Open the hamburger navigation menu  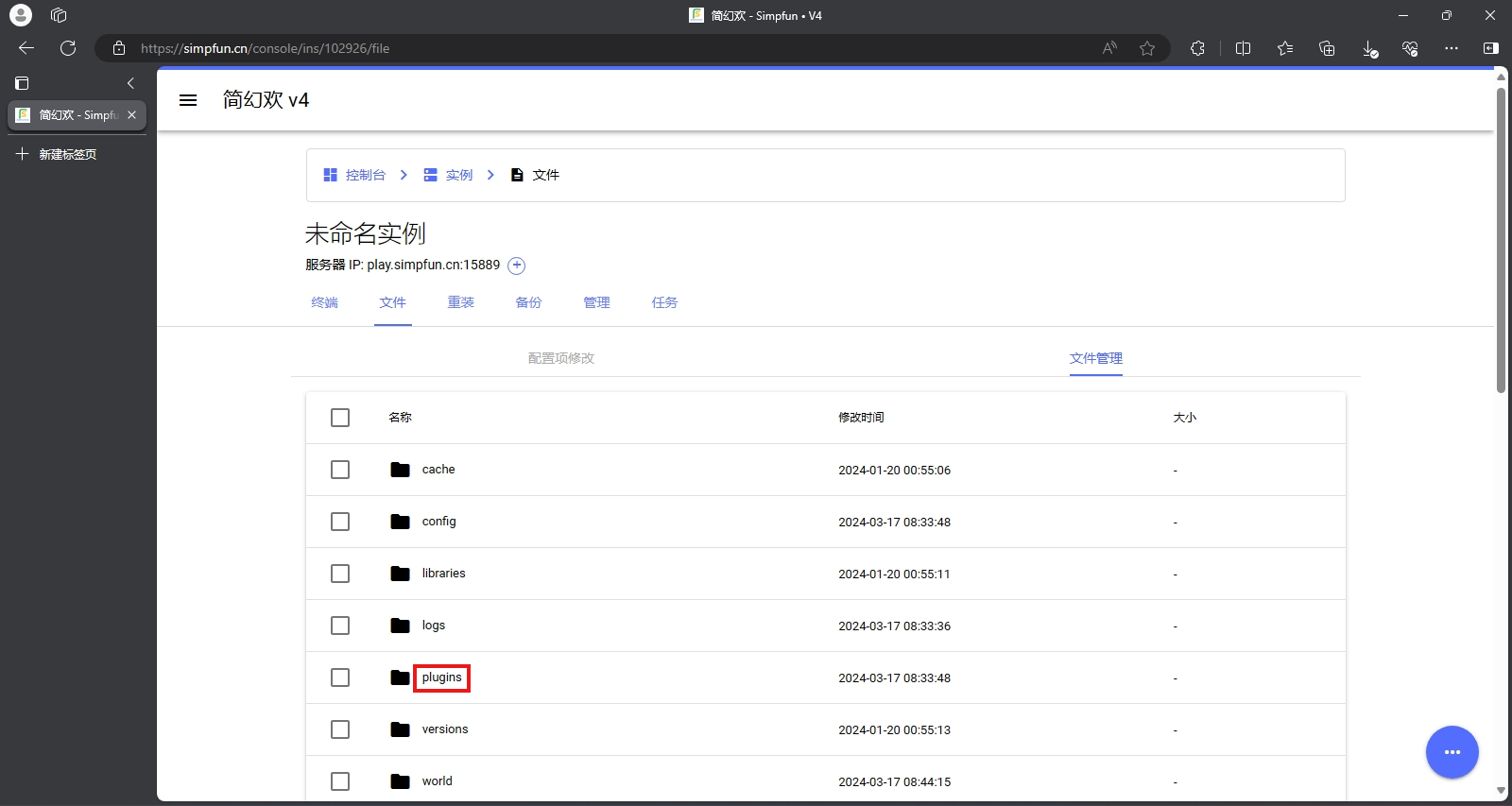[x=188, y=100]
